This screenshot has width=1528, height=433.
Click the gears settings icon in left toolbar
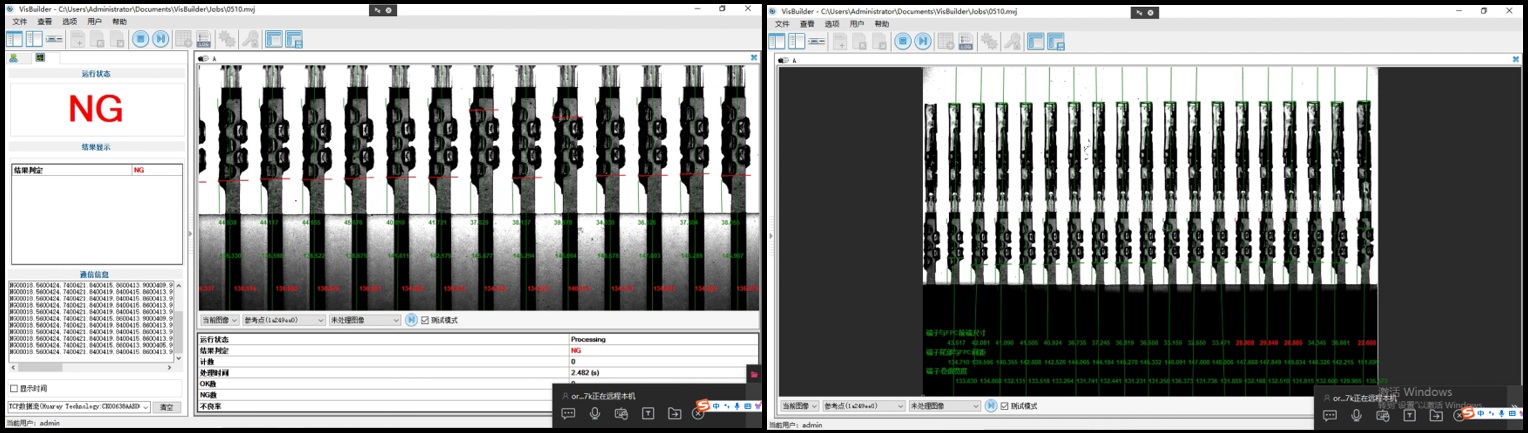click(227, 39)
